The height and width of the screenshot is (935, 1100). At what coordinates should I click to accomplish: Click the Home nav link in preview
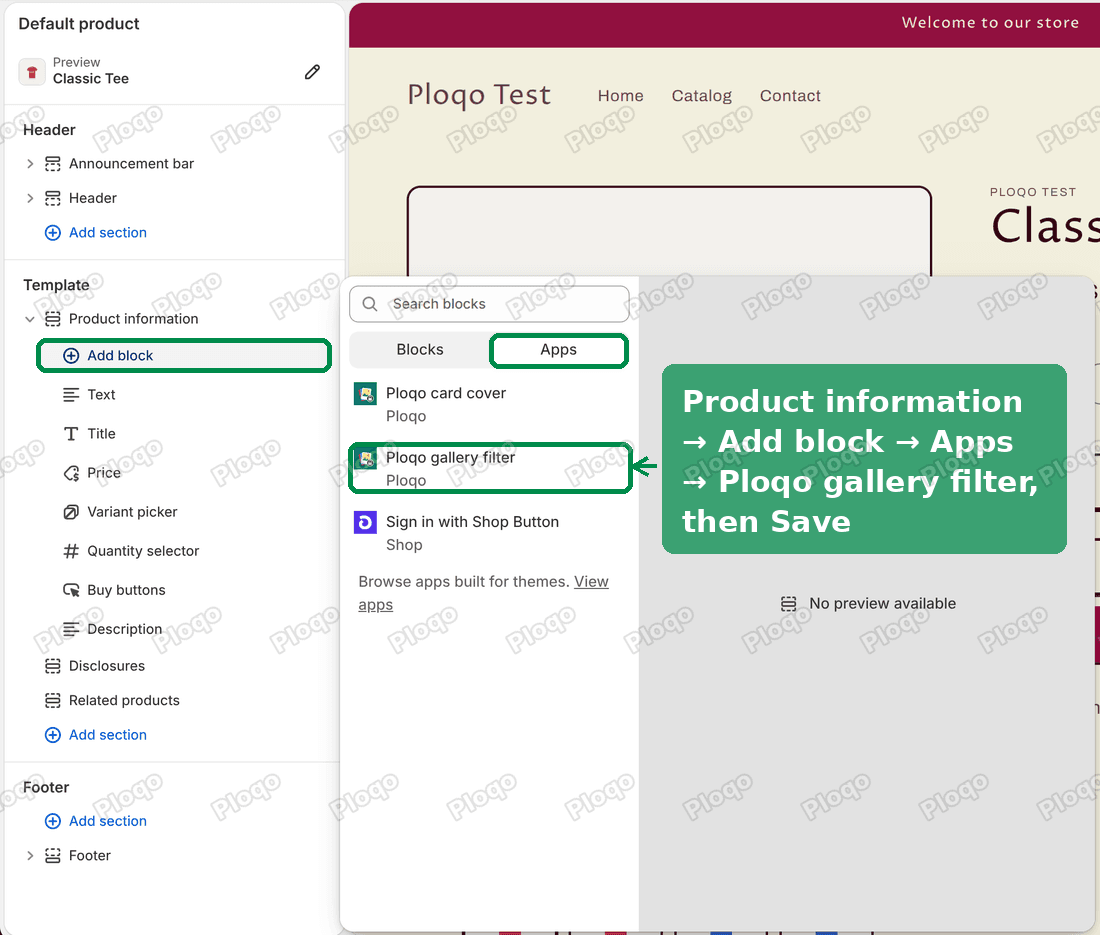coord(620,95)
